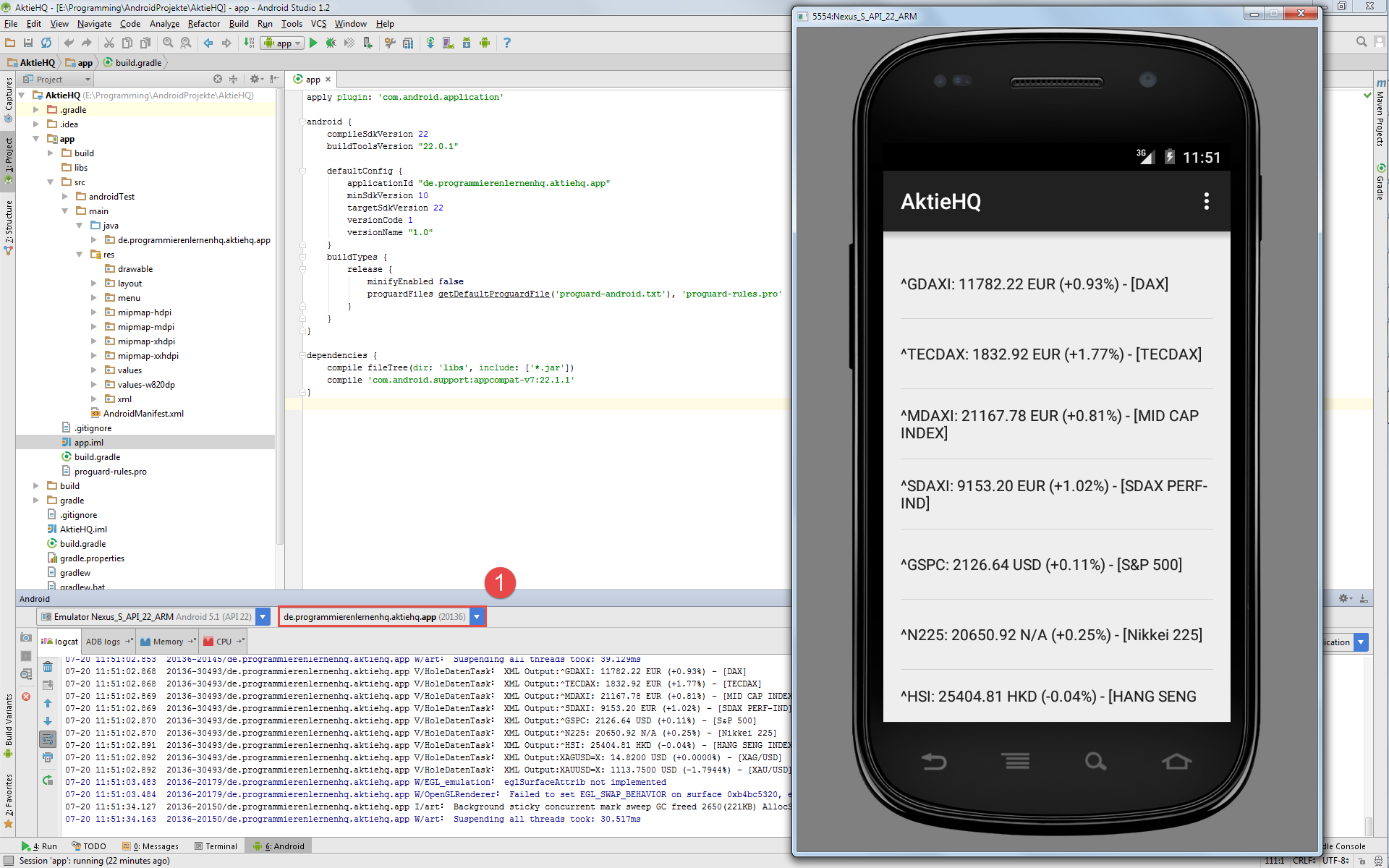Click build.gradle in the breadcrumb bar
The height and width of the screenshot is (868, 1389).
point(132,63)
